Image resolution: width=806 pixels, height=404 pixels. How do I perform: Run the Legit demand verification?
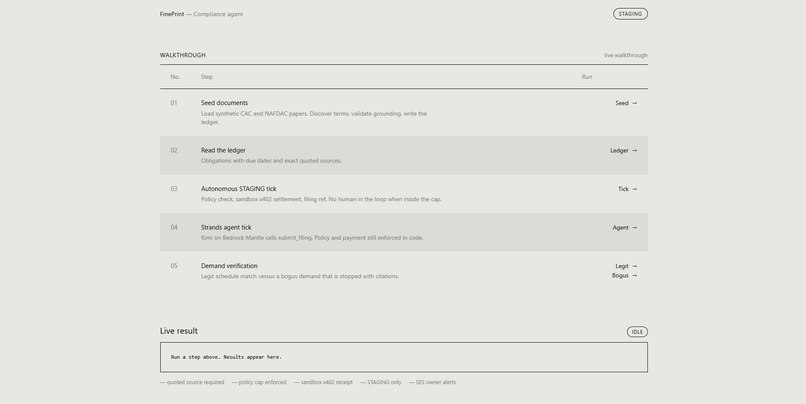click(626, 266)
